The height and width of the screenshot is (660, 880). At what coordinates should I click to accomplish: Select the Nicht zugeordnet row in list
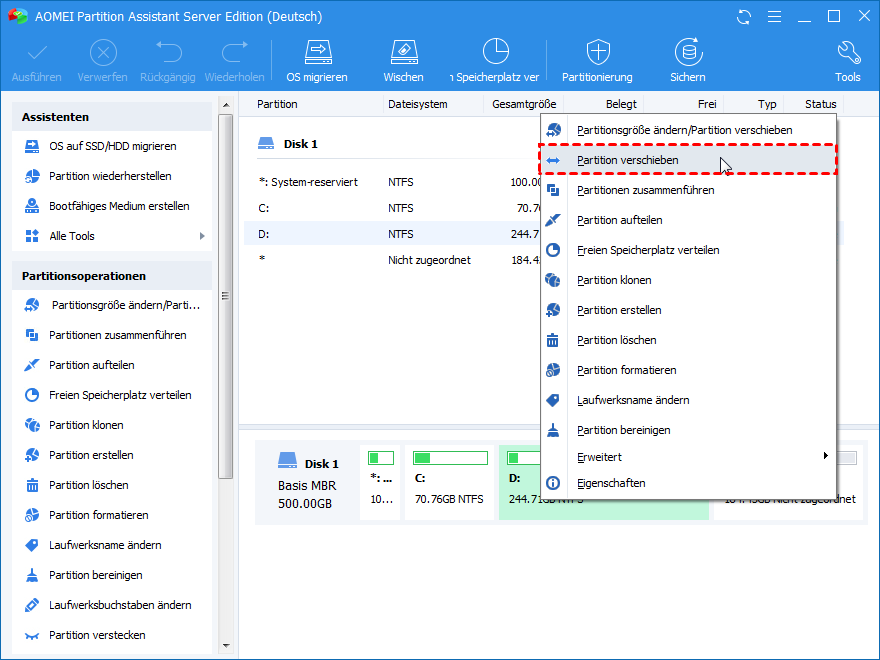(x=393, y=260)
